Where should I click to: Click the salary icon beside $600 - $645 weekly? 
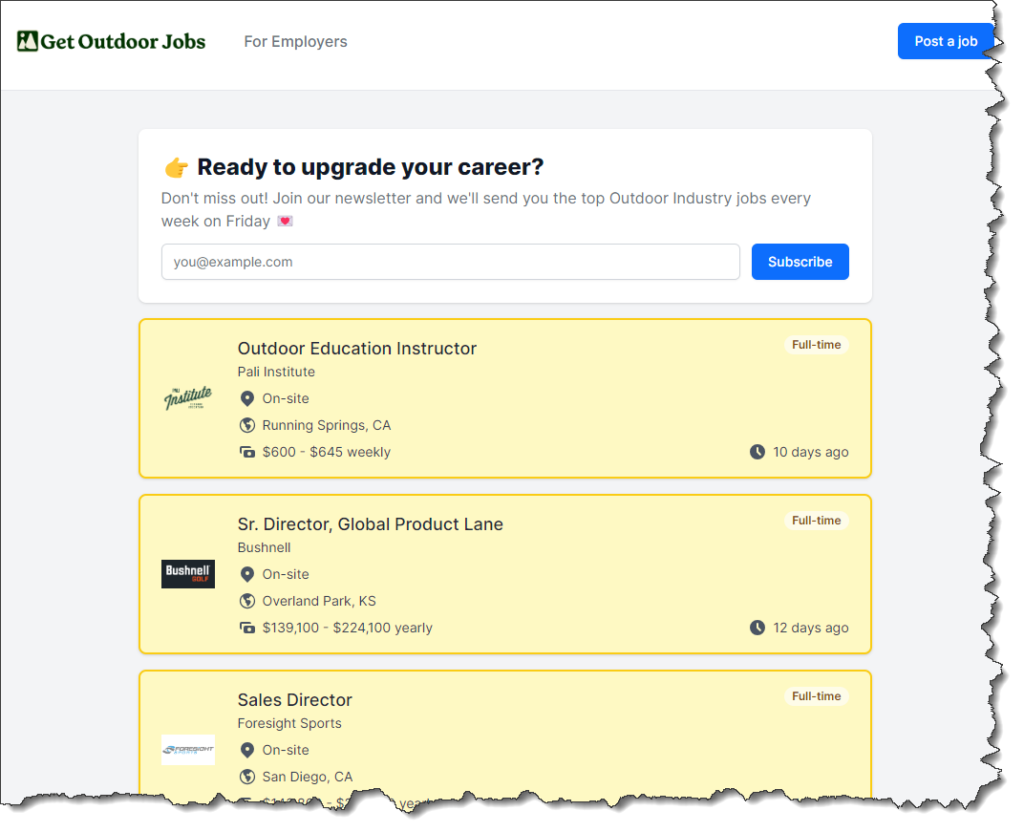click(247, 452)
